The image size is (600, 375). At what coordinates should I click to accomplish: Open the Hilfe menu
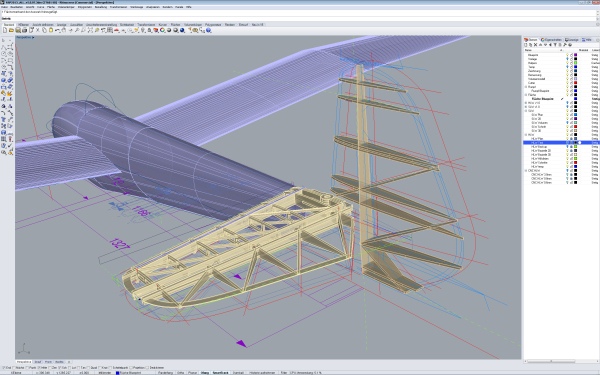[189, 7]
